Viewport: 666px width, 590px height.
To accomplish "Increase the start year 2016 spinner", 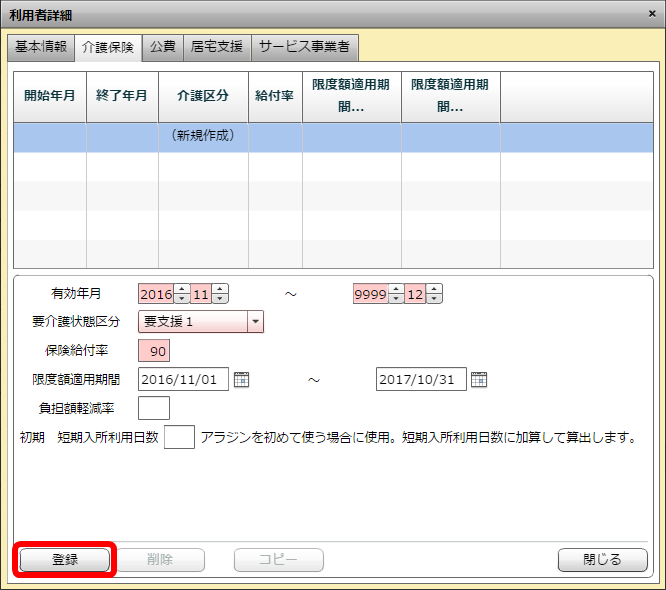I will pyautogui.click(x=181, y=289).
